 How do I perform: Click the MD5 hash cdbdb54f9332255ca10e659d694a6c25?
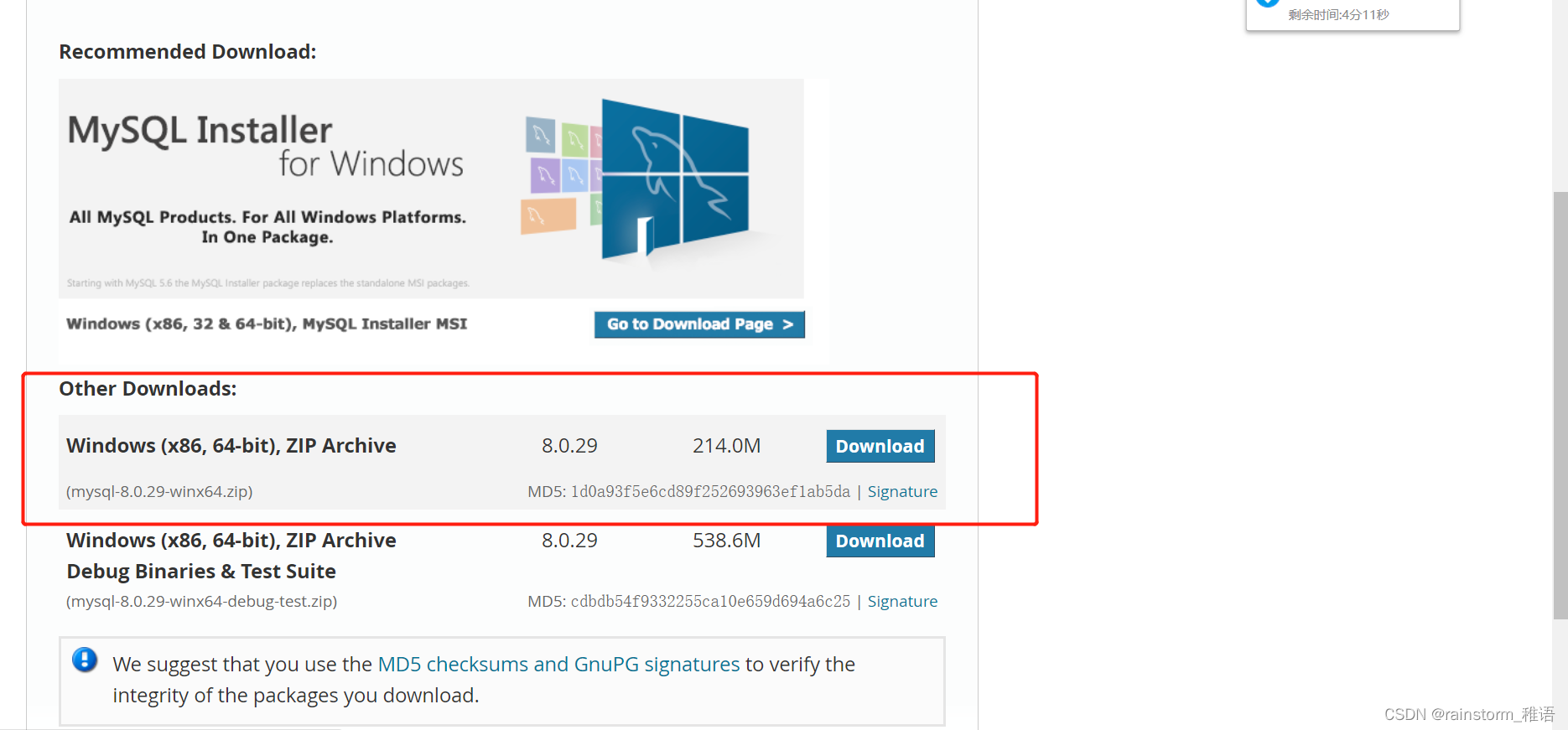coord(710,602)
